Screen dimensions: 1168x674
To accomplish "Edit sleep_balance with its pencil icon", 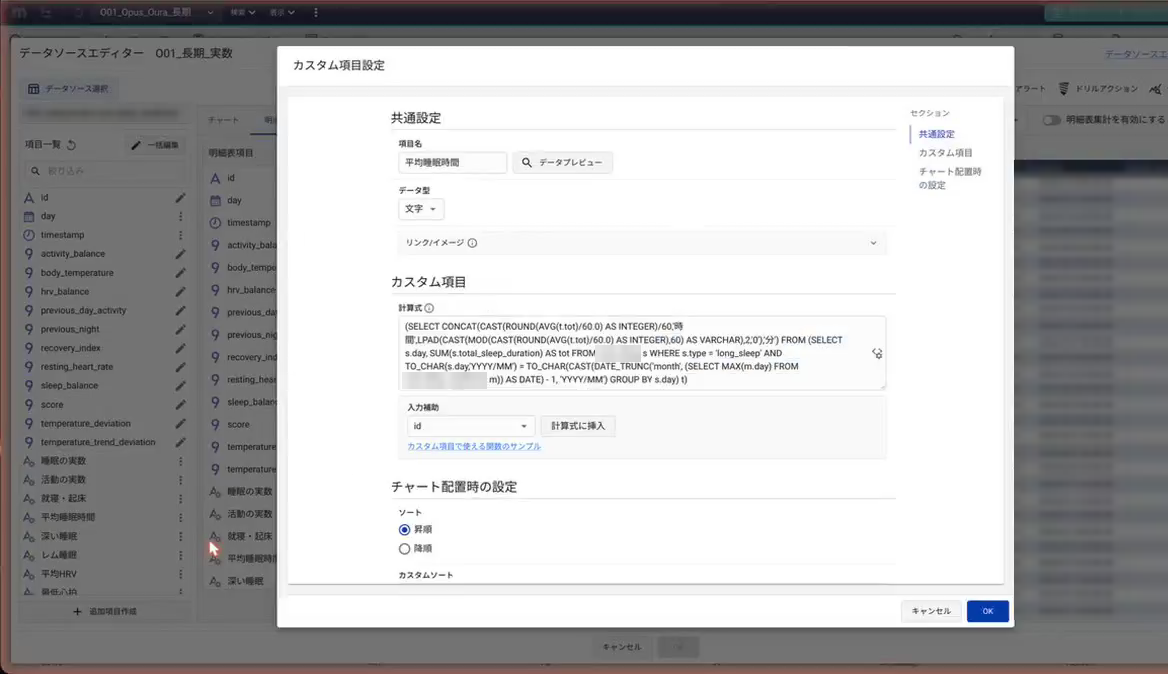I will tap(180, 386).
